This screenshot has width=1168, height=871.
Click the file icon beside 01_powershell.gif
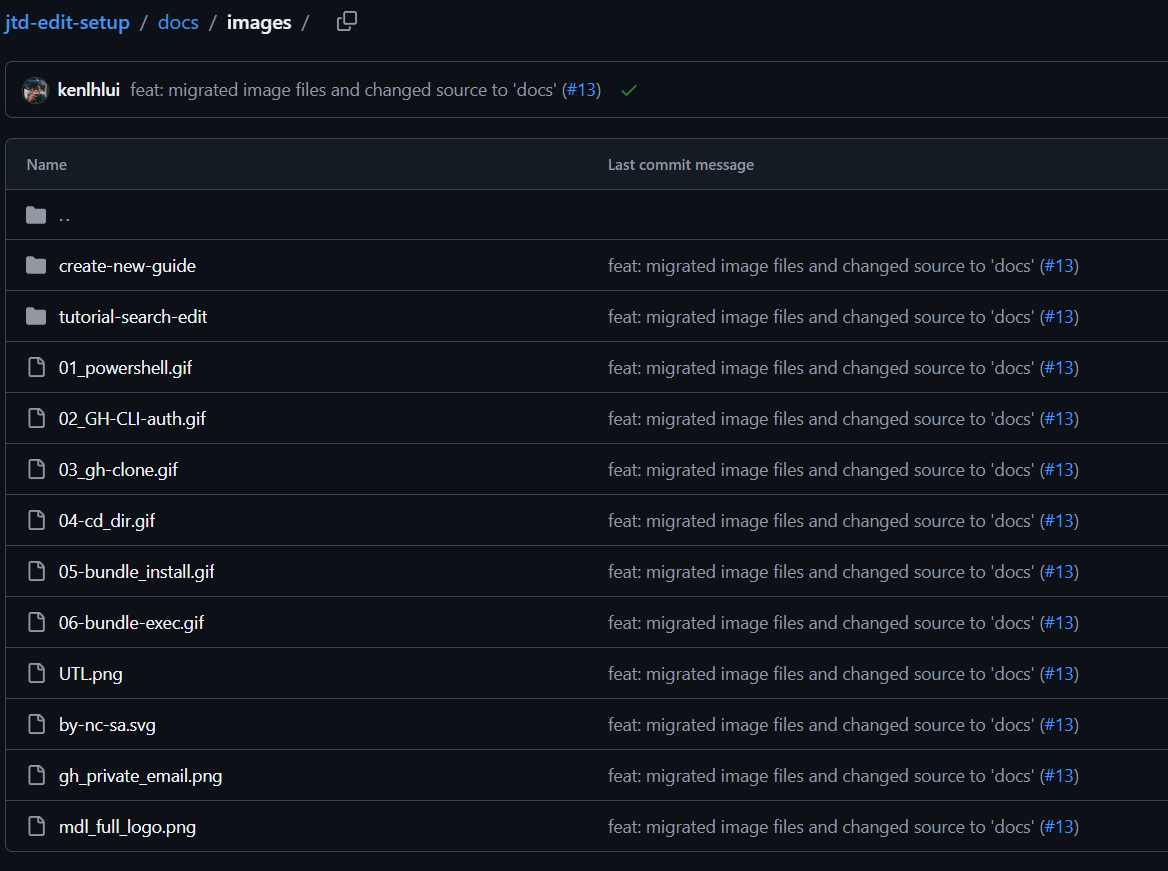(x=37, y=368)
